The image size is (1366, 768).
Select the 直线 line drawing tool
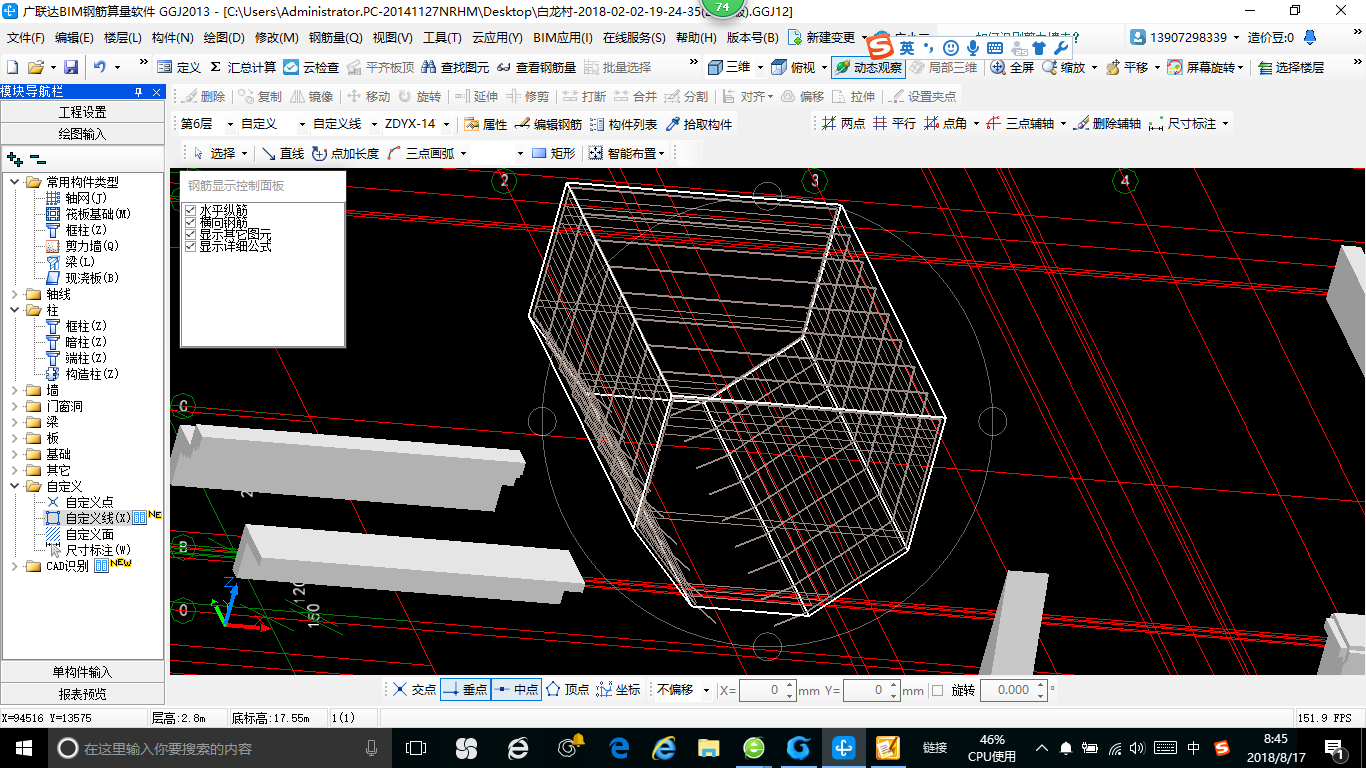283,153
